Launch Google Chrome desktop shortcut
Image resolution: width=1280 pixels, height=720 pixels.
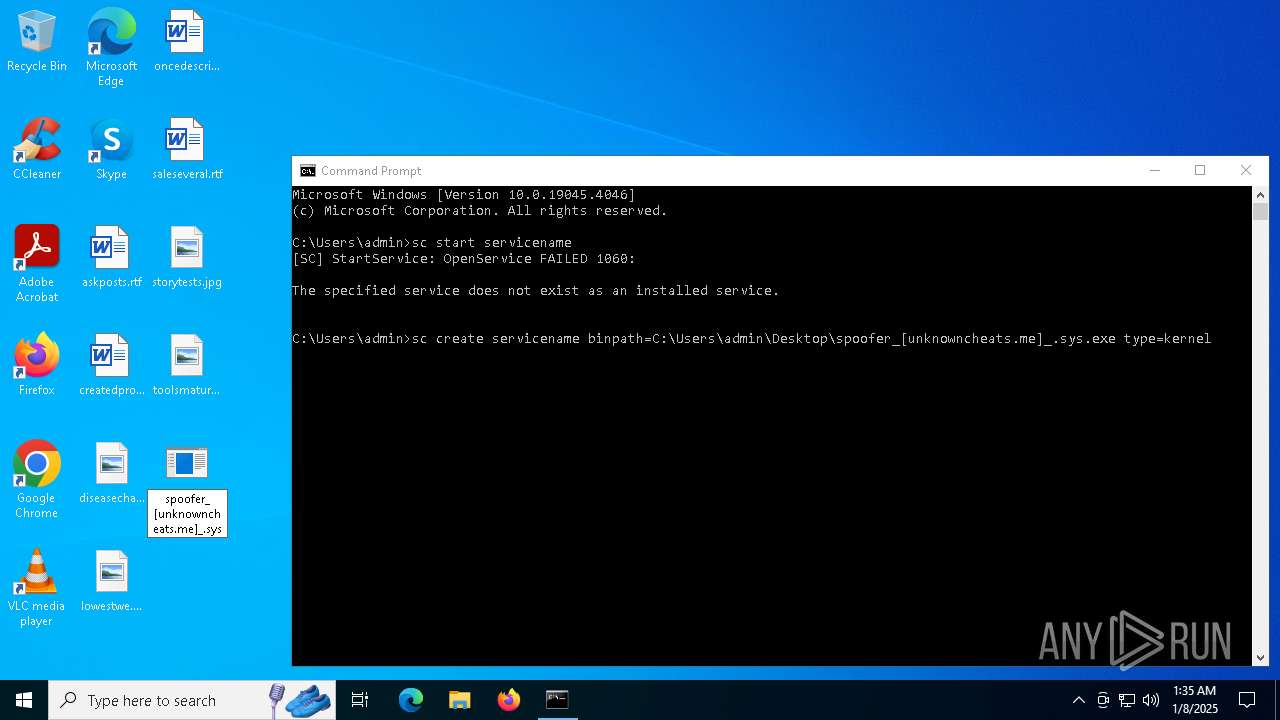[37, 480]
